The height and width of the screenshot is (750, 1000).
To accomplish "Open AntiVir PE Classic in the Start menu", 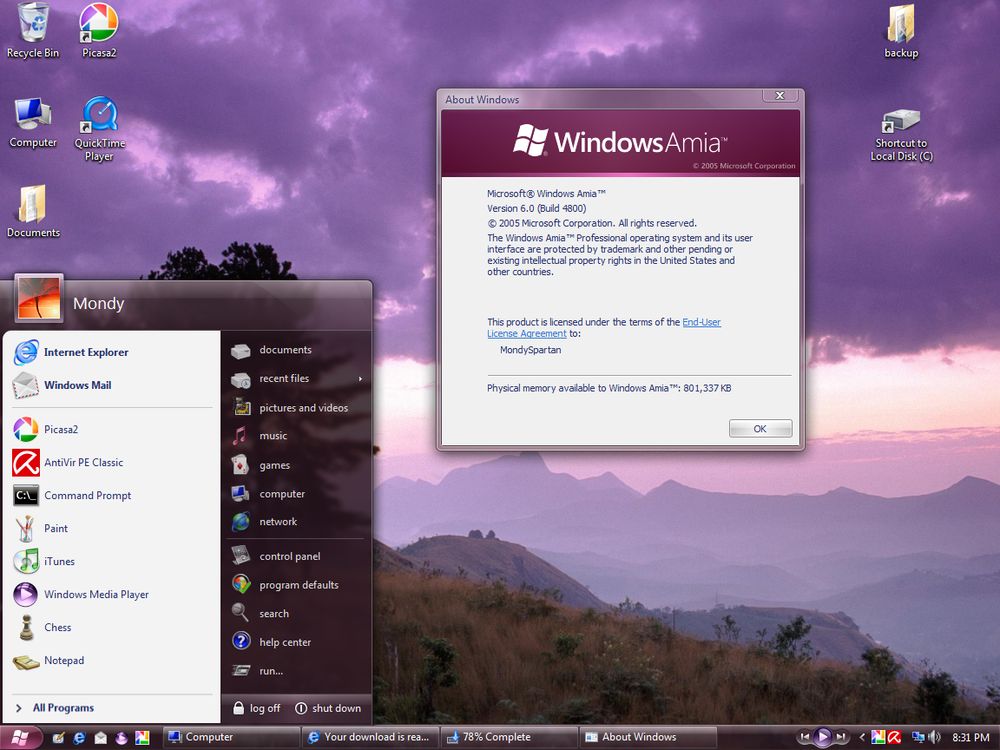I will coord(112,462).
